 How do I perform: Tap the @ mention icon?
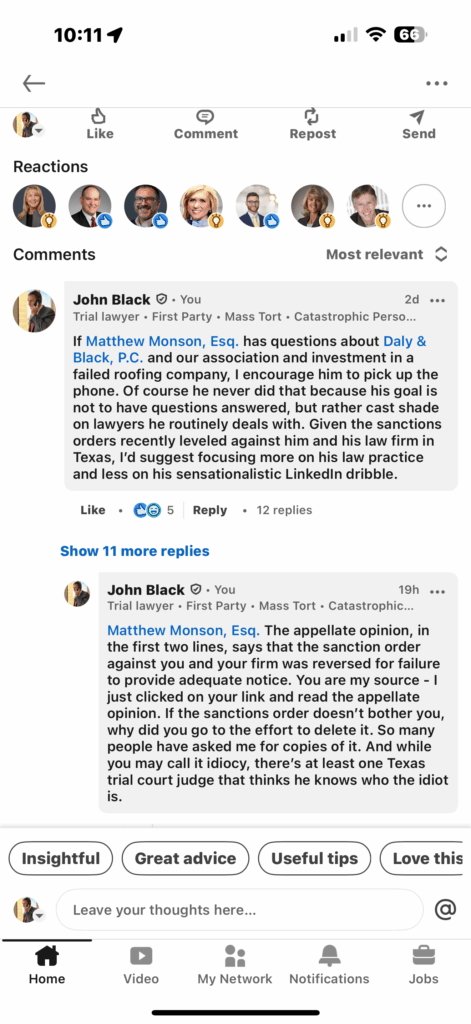(445, 909)
